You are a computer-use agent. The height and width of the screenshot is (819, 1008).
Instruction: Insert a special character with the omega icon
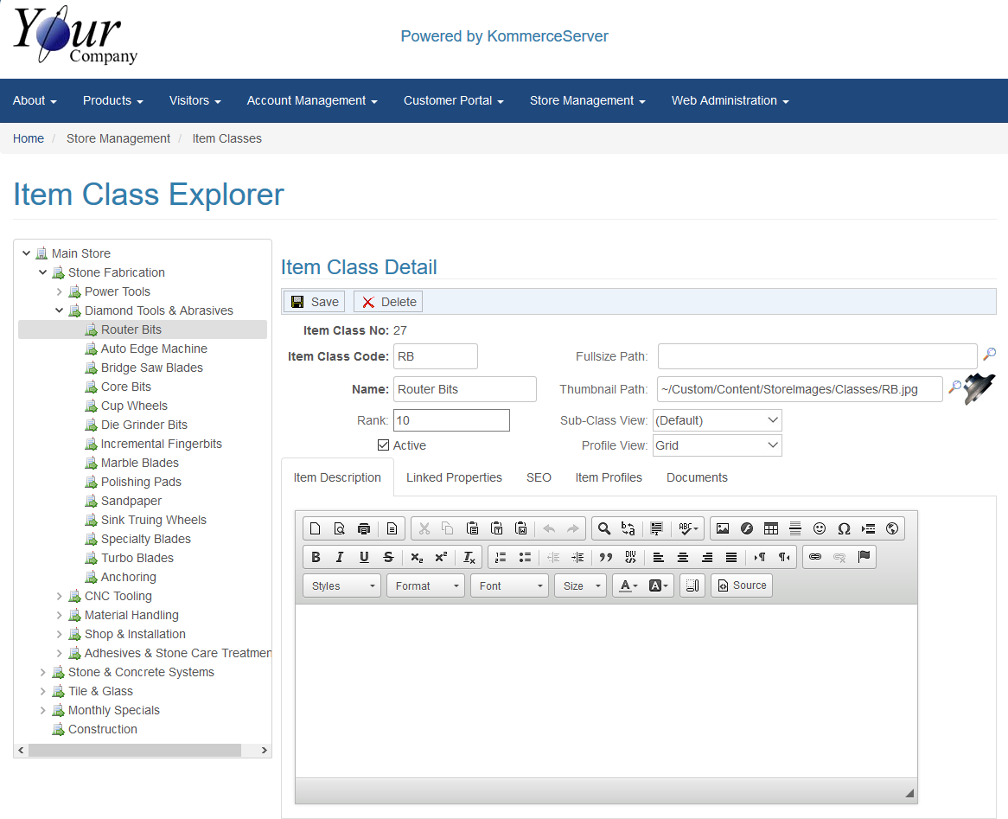point(844,528)
